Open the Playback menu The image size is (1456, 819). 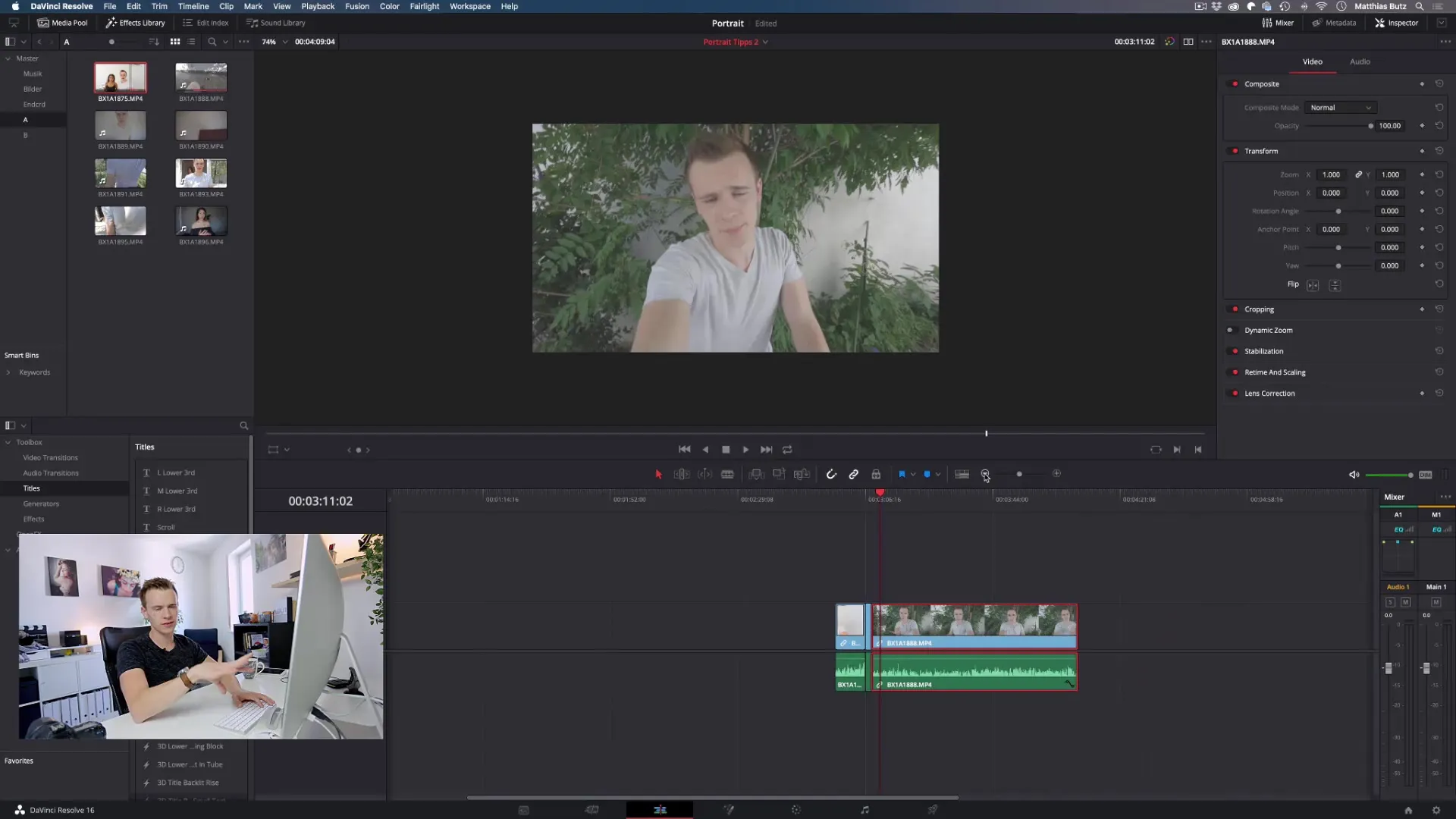pos(318,6)
